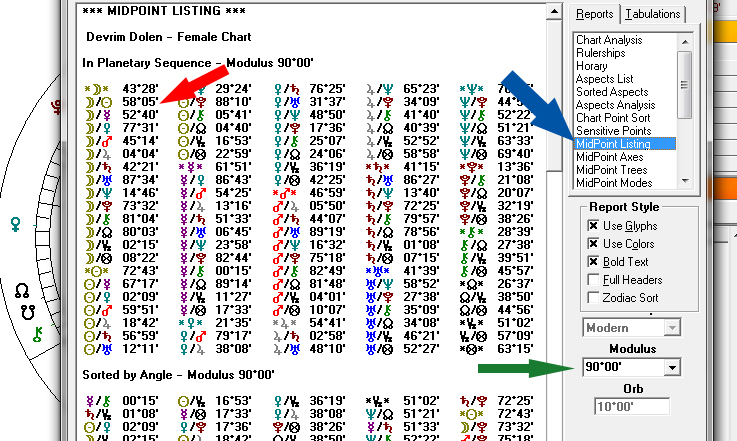Click Saturn position value 41°15'

(x=422, y=167)
